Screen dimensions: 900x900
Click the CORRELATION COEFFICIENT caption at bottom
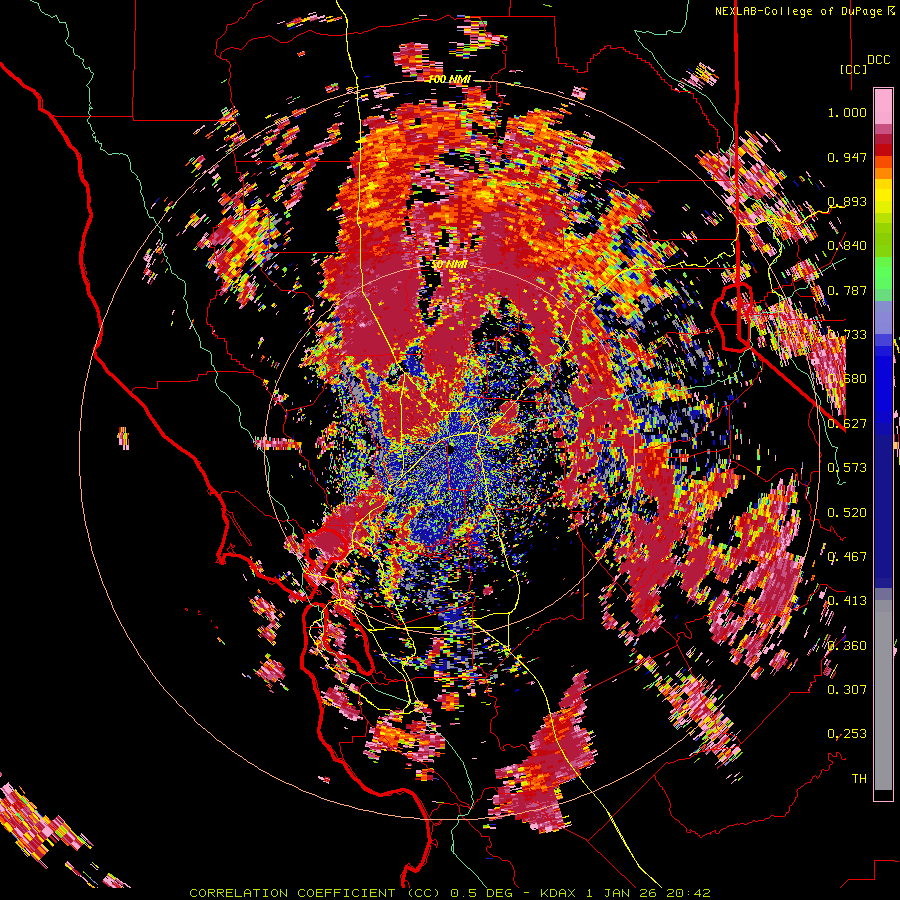pos(450,893)
